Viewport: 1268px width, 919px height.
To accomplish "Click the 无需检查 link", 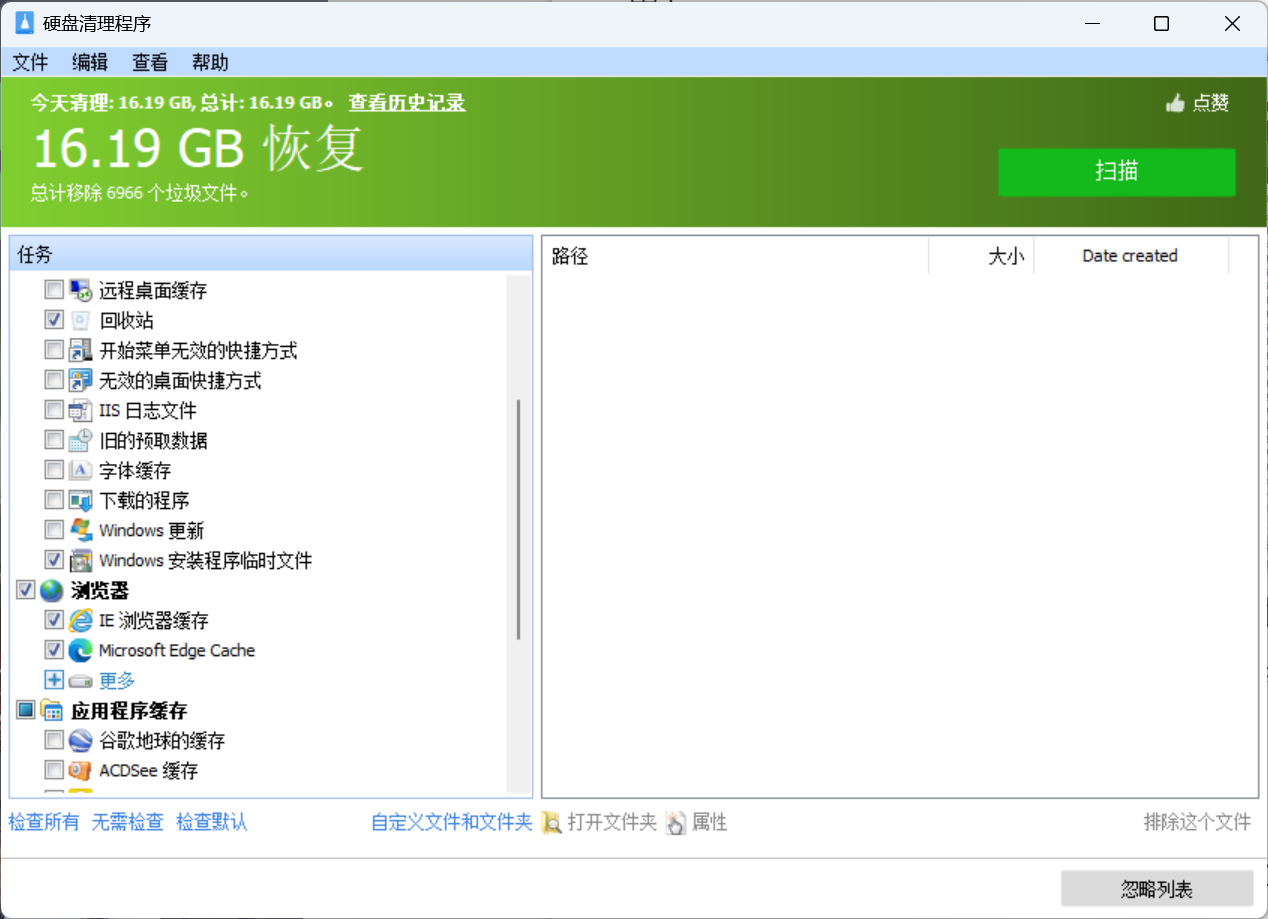I will 128,823.
